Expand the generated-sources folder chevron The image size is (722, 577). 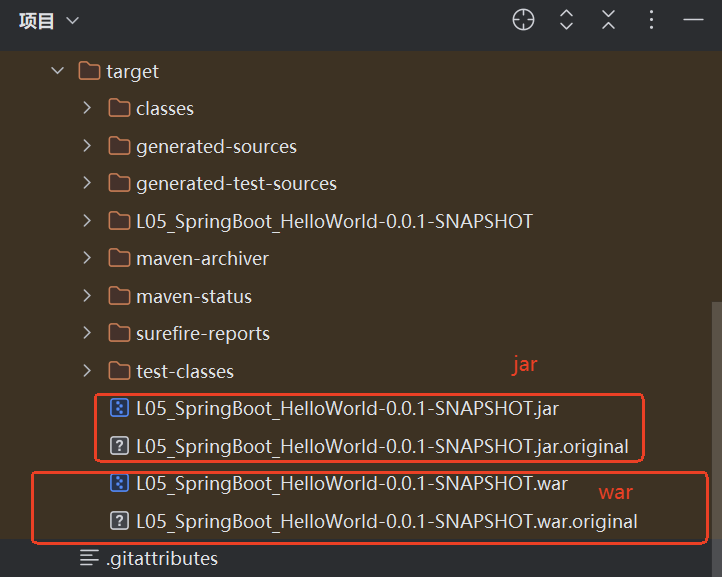(87, 146)
